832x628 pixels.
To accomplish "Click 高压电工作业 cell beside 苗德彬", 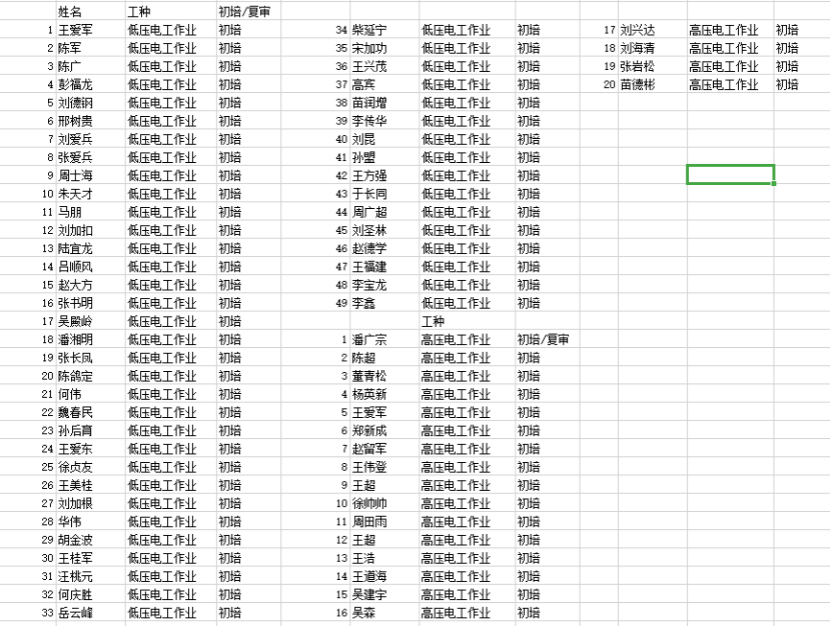I will coord(724,84).
